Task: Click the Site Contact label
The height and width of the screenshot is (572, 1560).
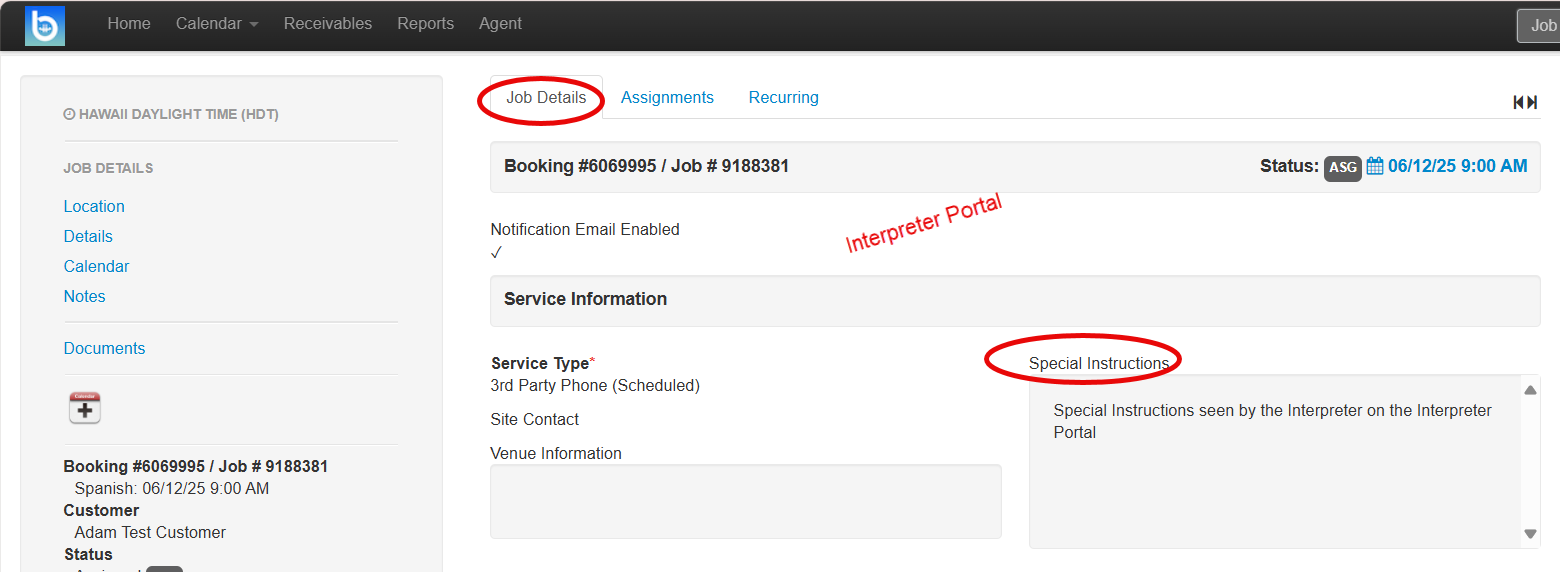Action: coord(535,420)
